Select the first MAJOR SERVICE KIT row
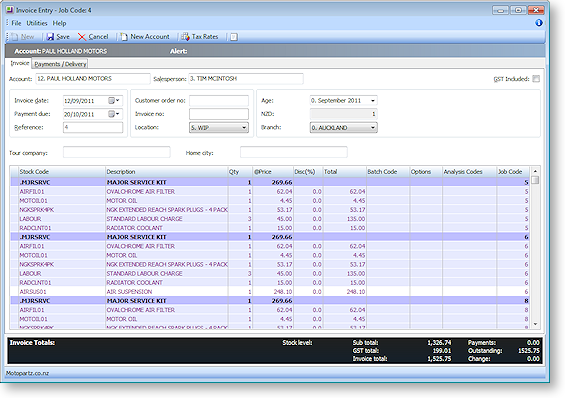 pos(270,182)
